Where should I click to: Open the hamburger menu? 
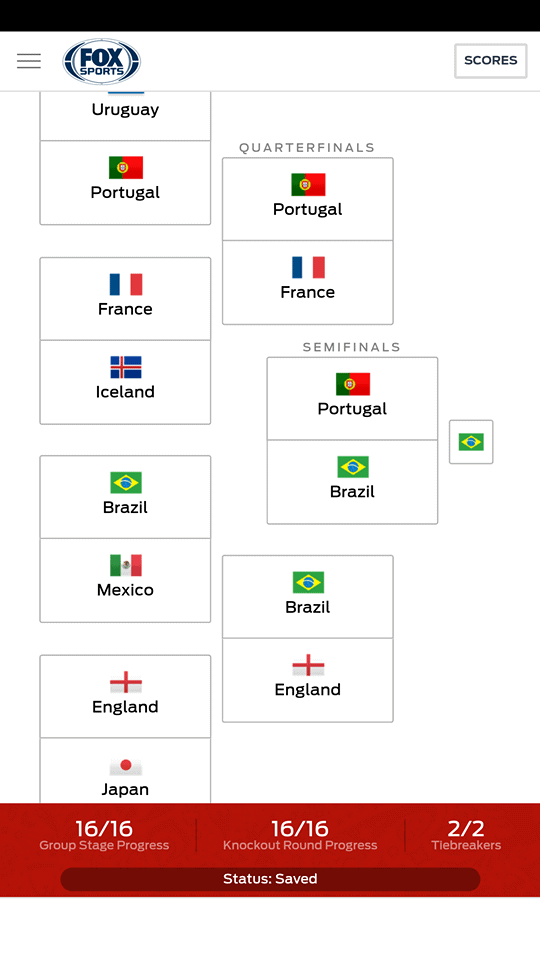pyautogui.click(x=29, y=61)
